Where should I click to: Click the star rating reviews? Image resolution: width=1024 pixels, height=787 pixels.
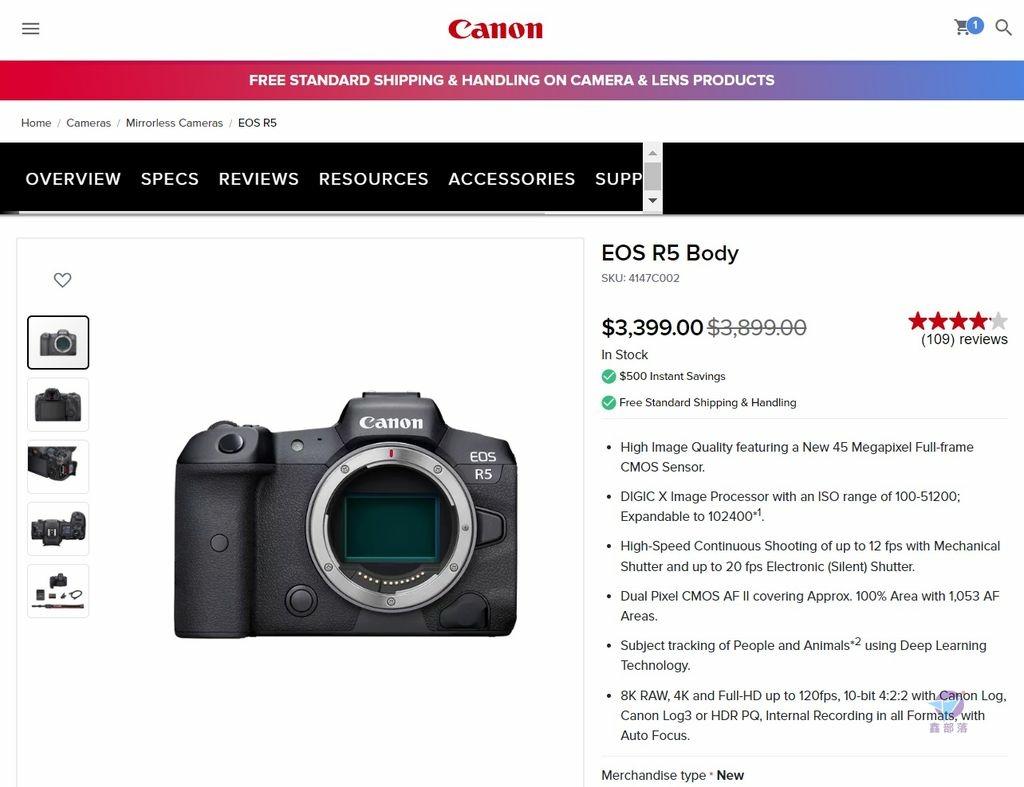tap(957, 321)
